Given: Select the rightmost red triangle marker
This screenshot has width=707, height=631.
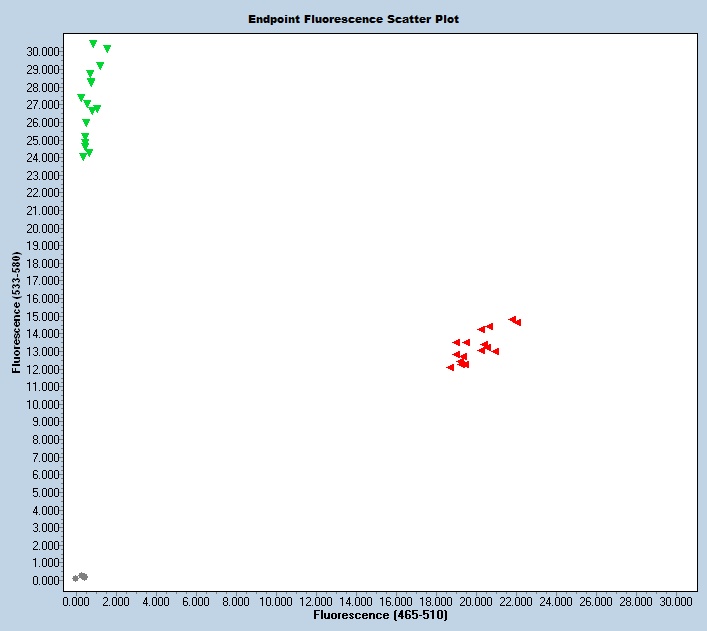Looking at the screenshot, I should [x=517, y=322].
